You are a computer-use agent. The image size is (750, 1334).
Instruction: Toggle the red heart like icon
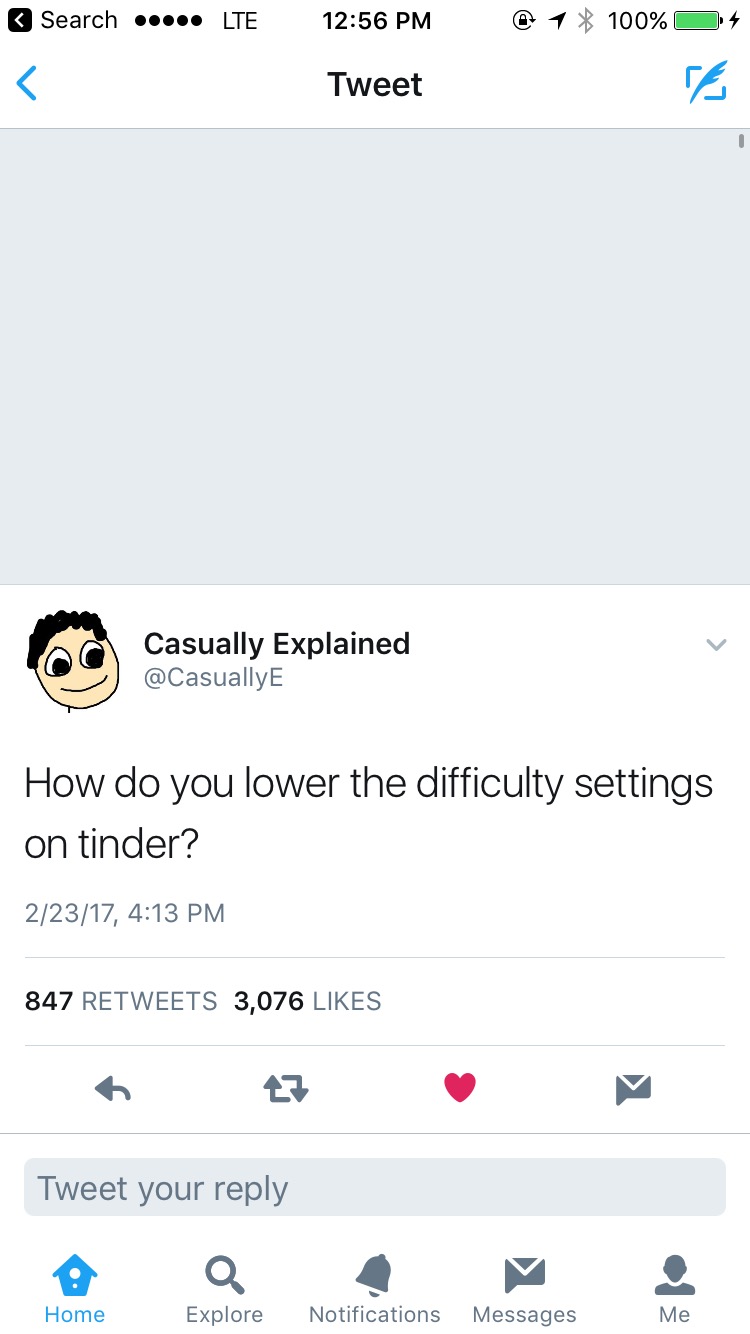pyautogui.click(x=460, y=1088)
